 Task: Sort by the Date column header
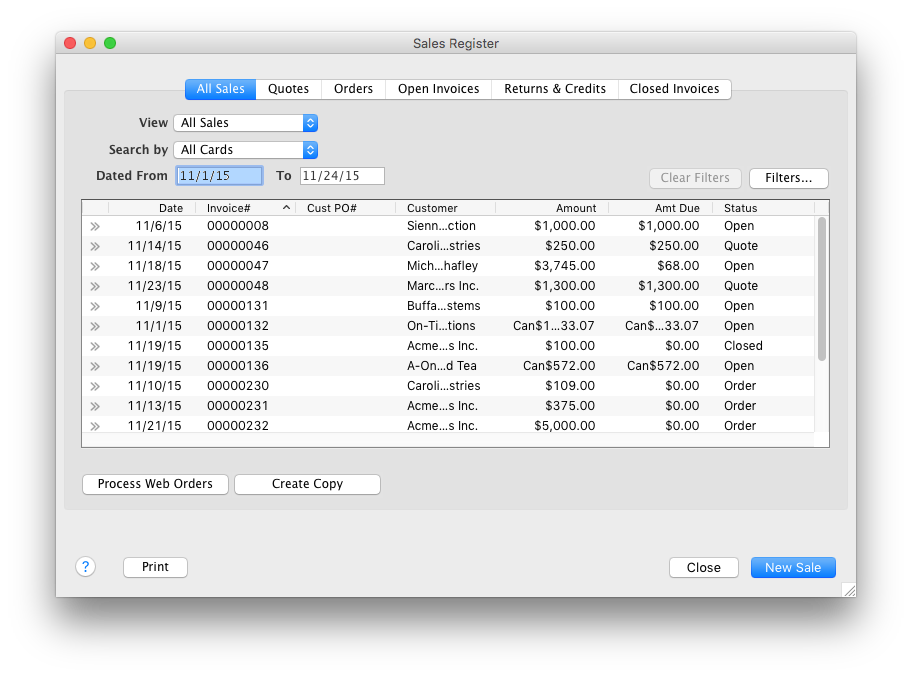coord(152,208)
